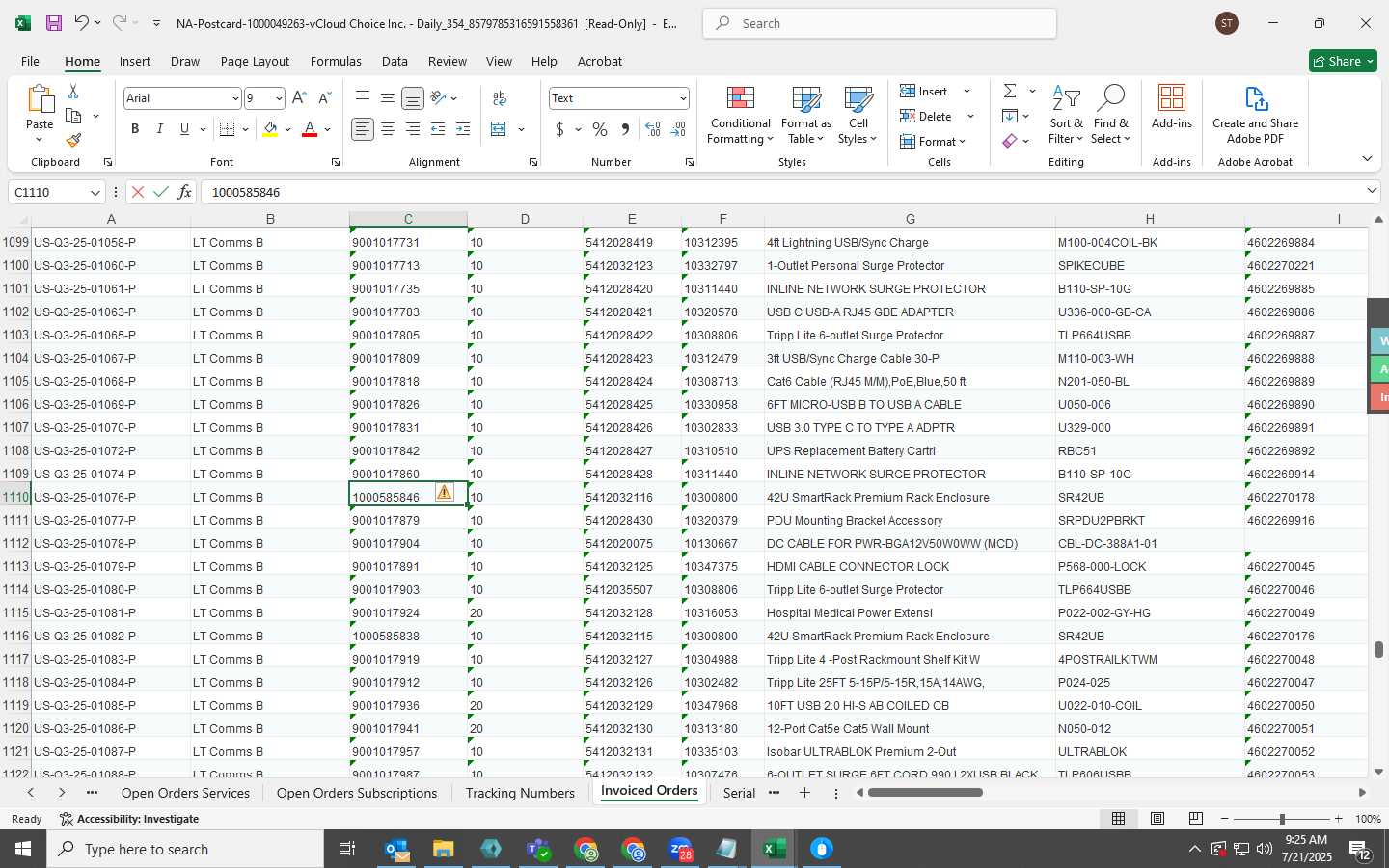This screenshot has height=868, width=1389.
Task: Click the Merge & Center icon
Action: [x=499, y=129]
